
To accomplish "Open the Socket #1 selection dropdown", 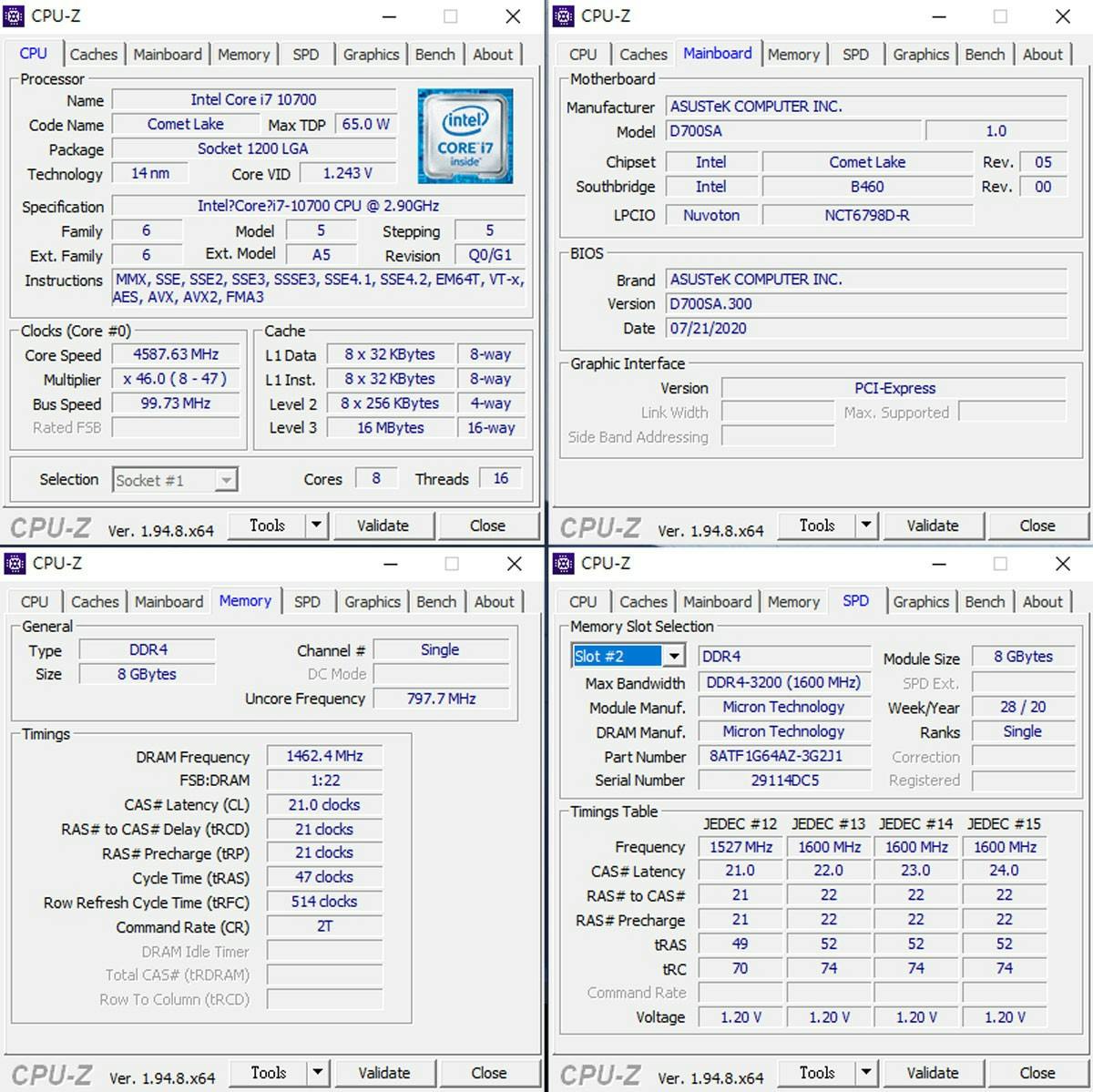I will tap(226, 480).
